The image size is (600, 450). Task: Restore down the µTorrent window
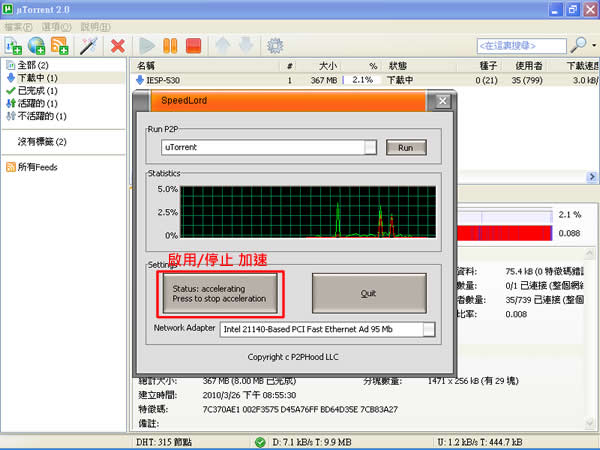(x=573, y=10)
